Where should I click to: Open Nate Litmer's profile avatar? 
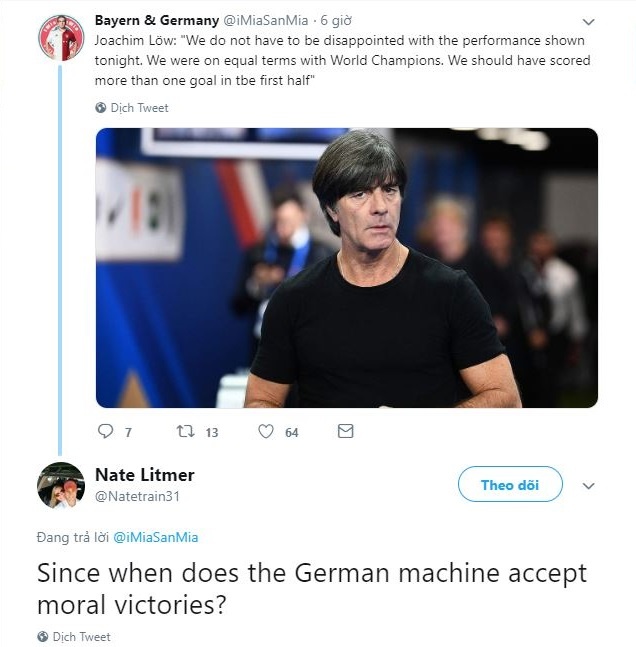61,486
